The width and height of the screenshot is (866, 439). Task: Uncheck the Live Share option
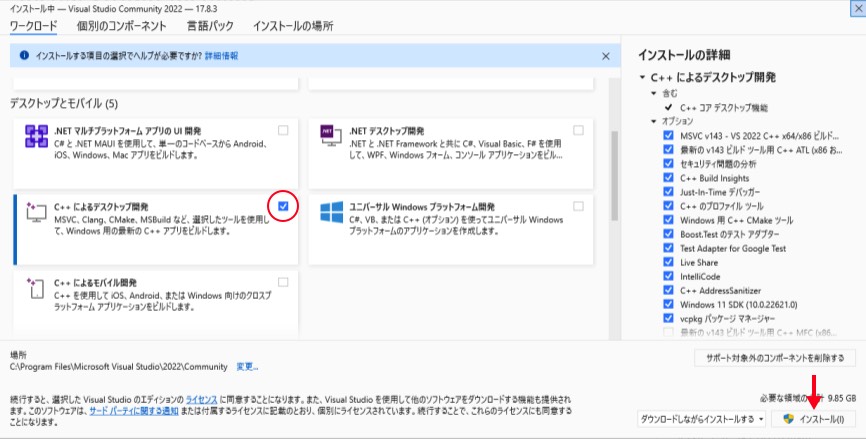coord(669,262)
